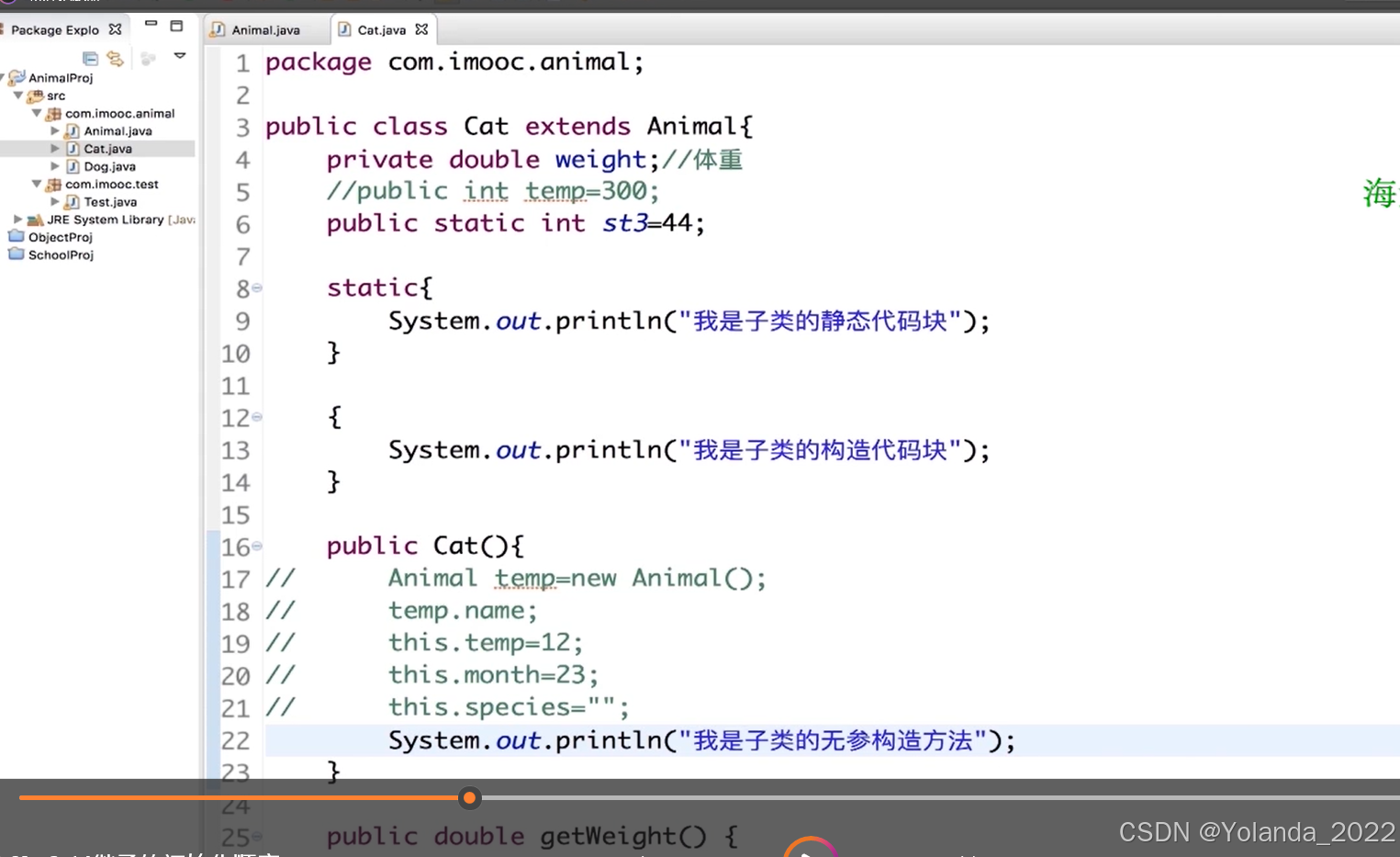Click the com.imooc.test package icon

[x=53, y=184]
